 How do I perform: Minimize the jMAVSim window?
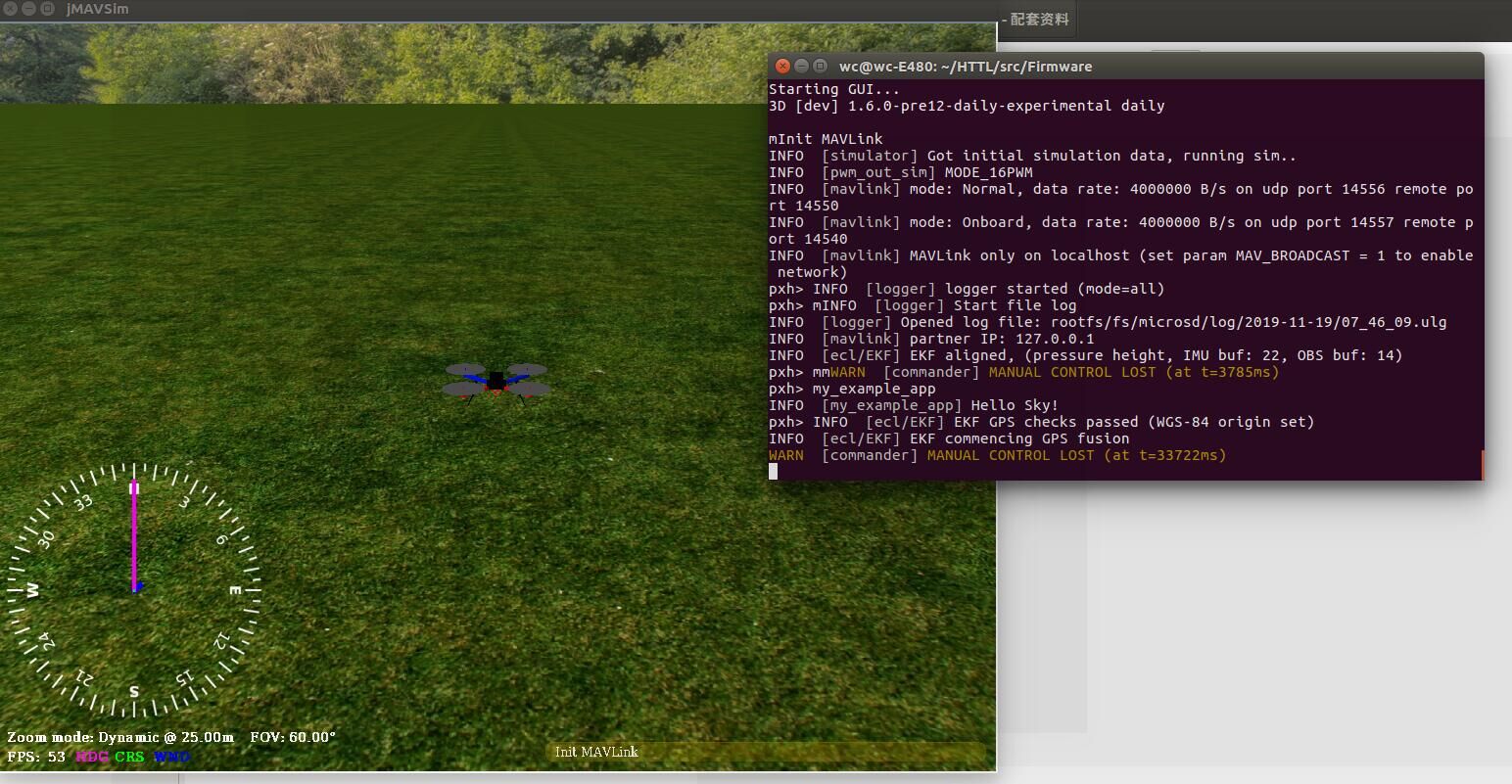pyautogui.click(x=27, y=8)
